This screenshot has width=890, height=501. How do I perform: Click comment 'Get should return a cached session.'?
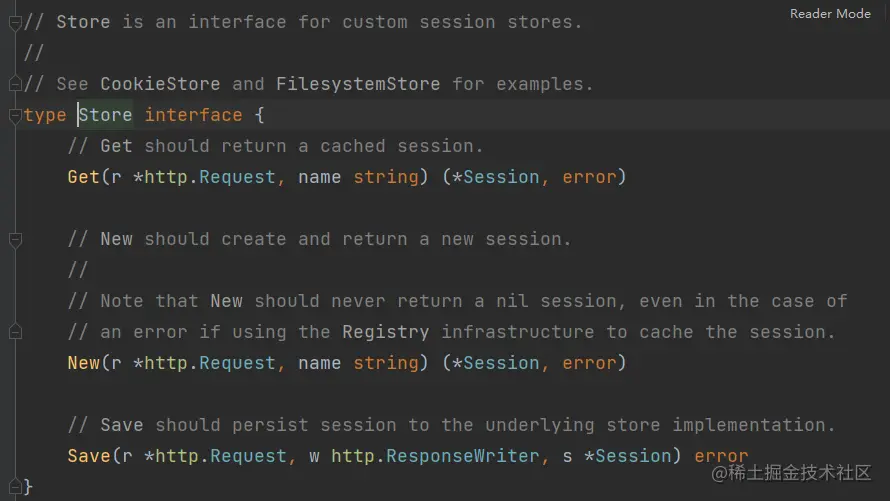pyautogui.click(x=275, y=146)
